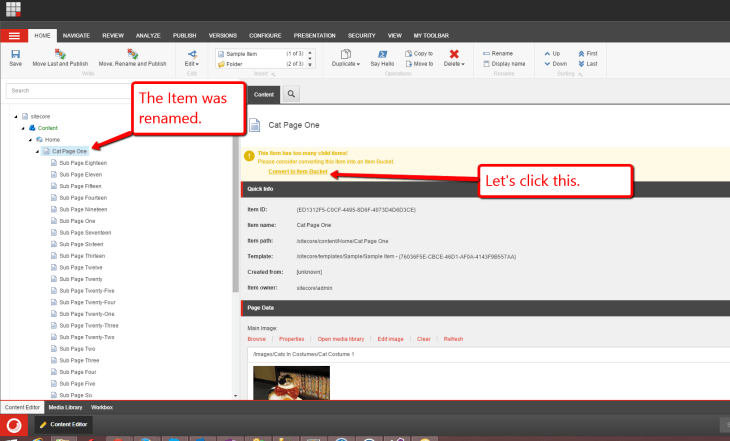Click the Browse link for Main Image
Image resolution: width=730 pixels, height=441 pixels.
point(257,339)
